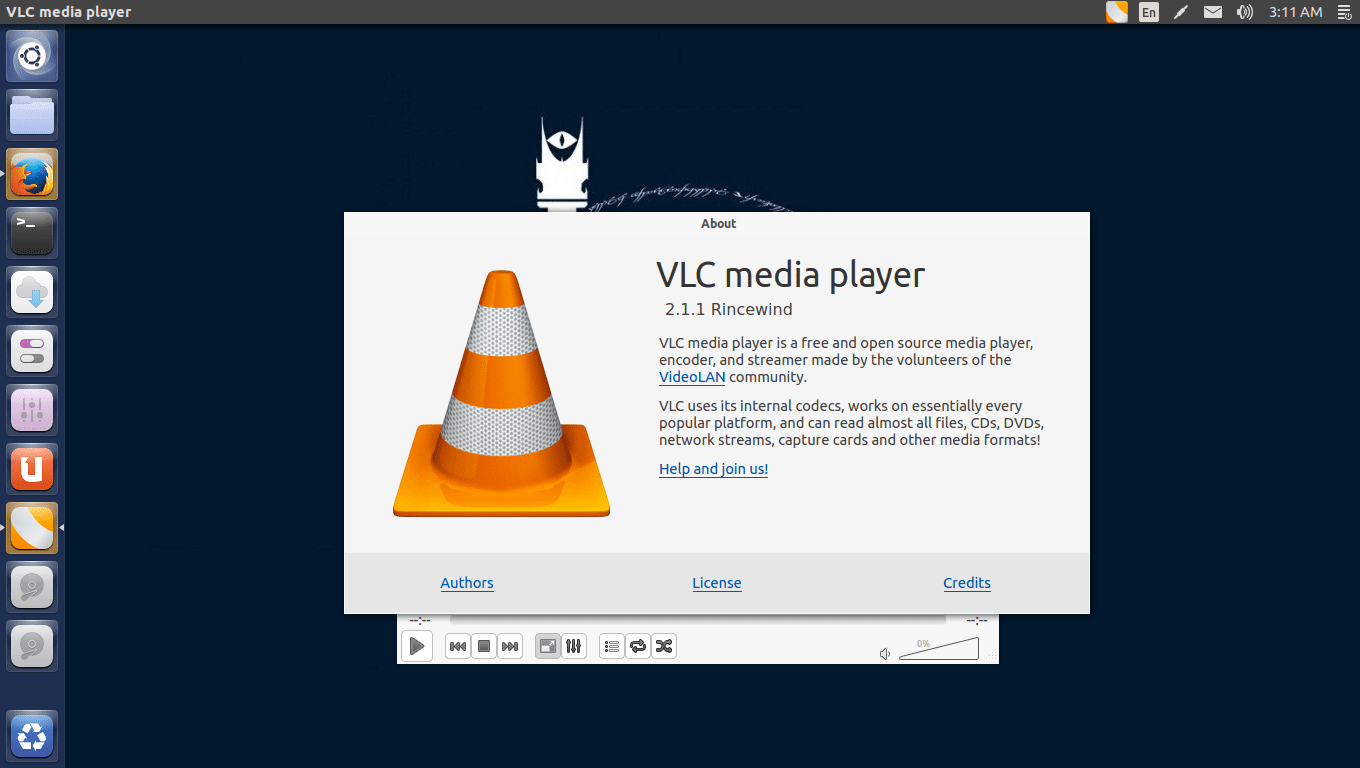Viewport: 1360px width, 768px height.
Task: Show the playlist
Action: [x=612, y=646]
